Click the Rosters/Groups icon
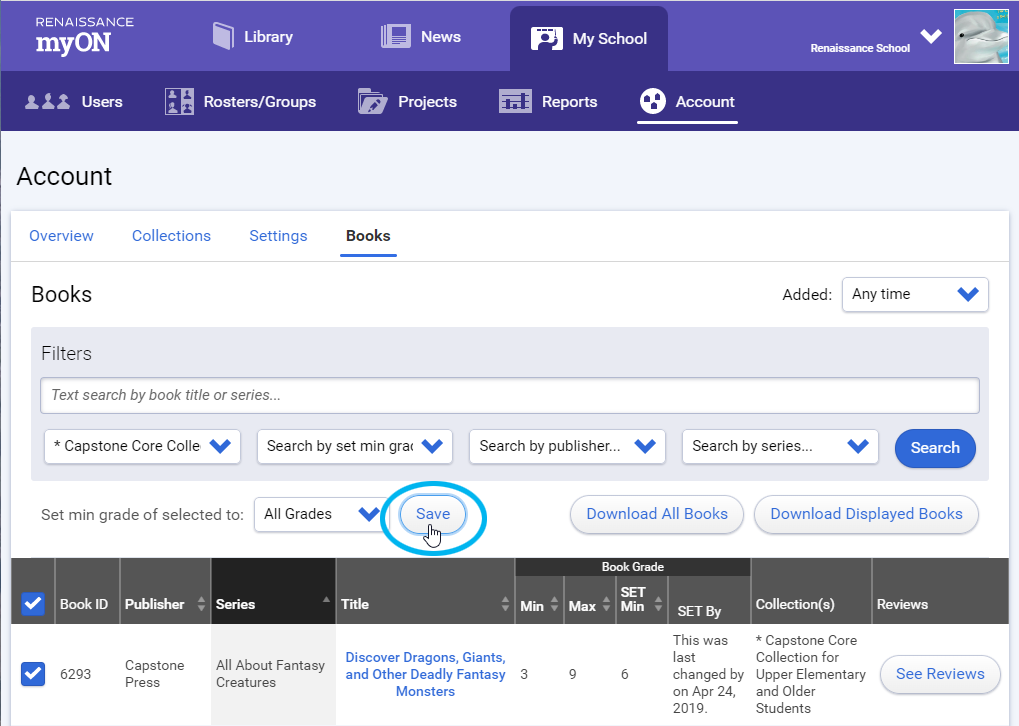Image resolution: width=1019 pixels, height=726 pixels. pyautogui.click(x=179, y=101)
